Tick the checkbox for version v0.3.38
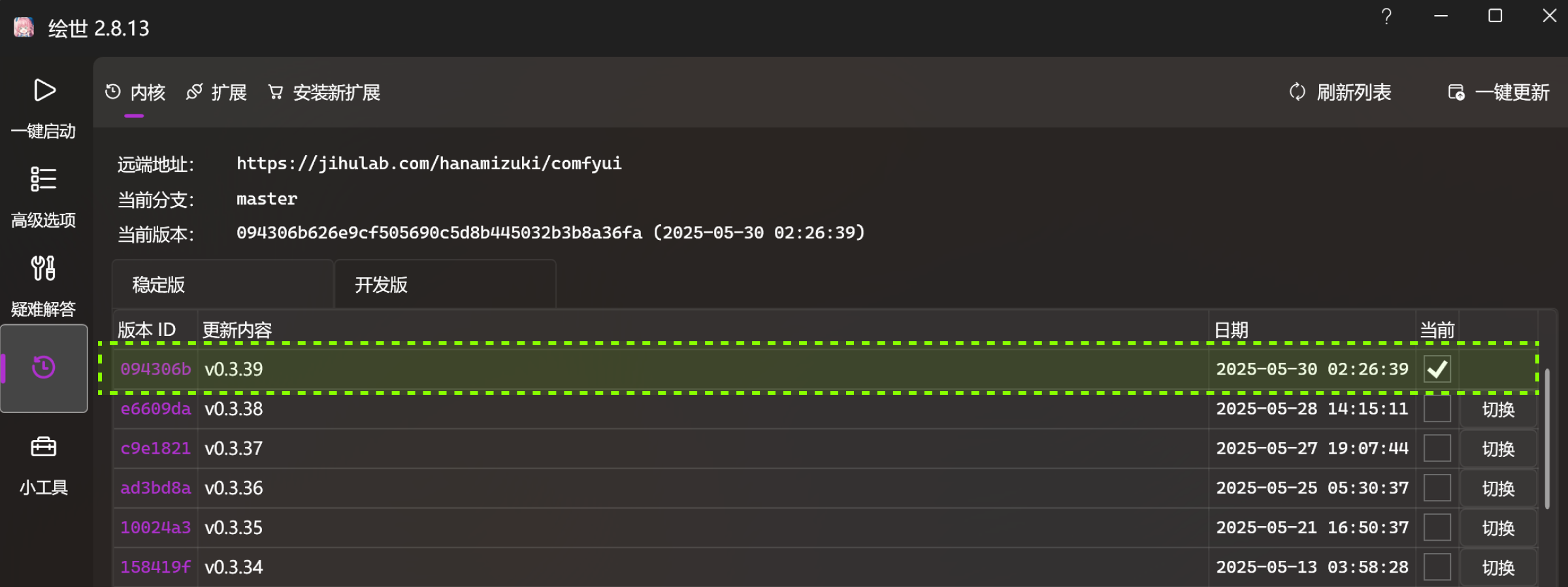The width and height of the screenshot is (1568, 587). click(1437, 409)
